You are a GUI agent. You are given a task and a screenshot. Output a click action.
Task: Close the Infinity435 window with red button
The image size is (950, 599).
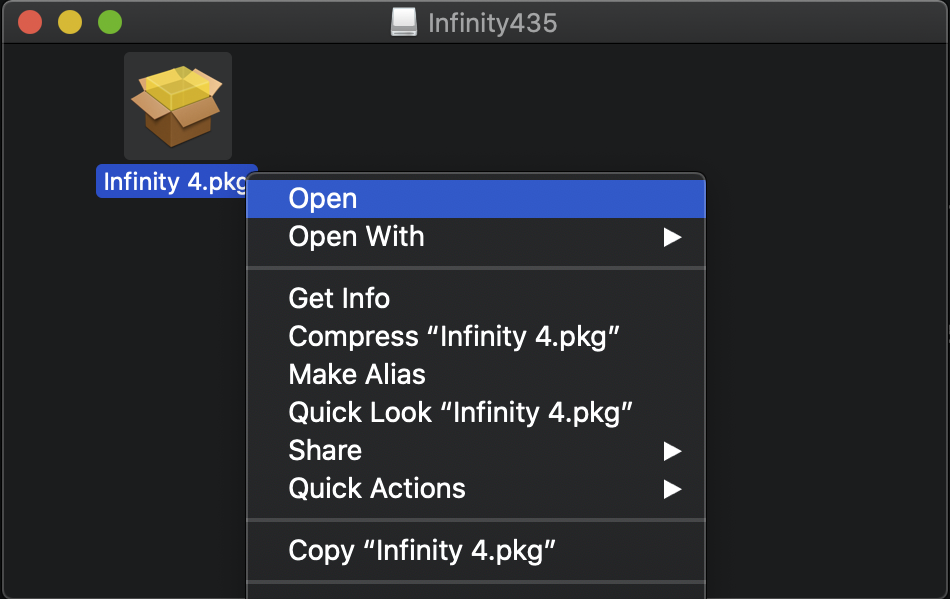click(x=30, y=22)
